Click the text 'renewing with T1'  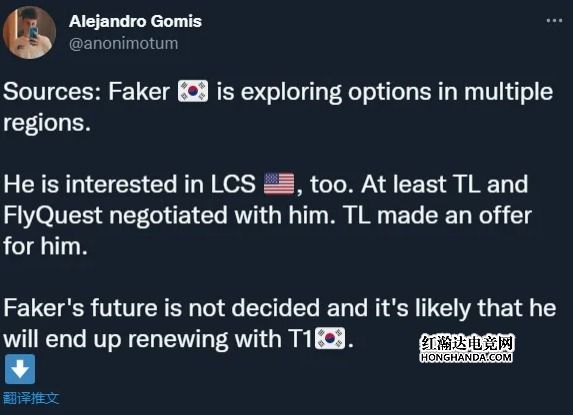219,339
